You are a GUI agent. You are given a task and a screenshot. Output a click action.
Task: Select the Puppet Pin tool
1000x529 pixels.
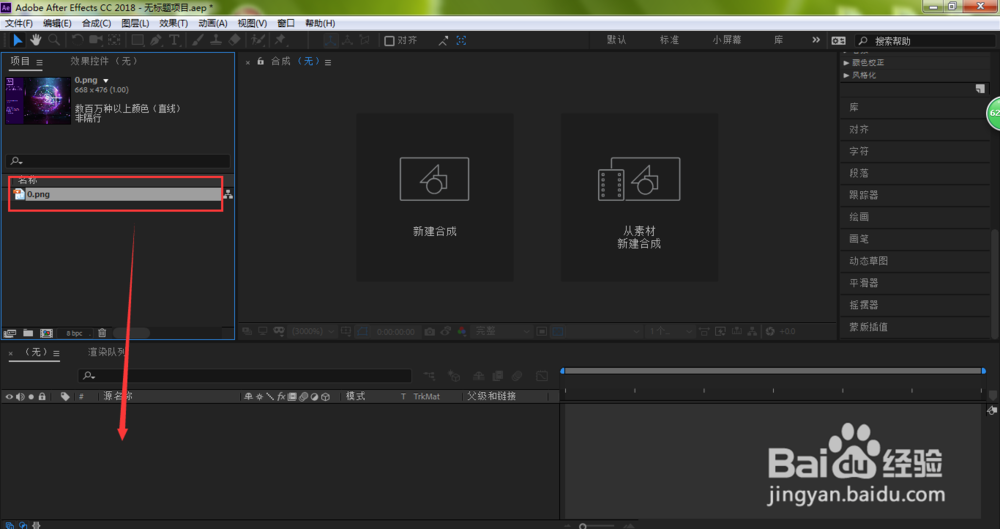(280, 40)
